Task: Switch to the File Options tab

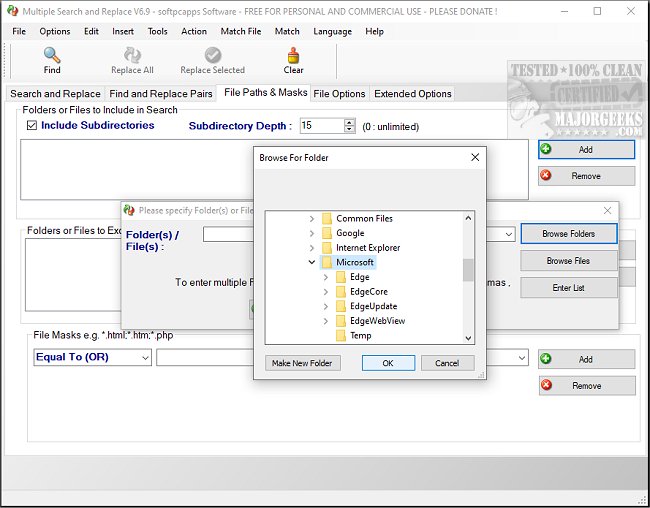Action: (x=339, y=94)
